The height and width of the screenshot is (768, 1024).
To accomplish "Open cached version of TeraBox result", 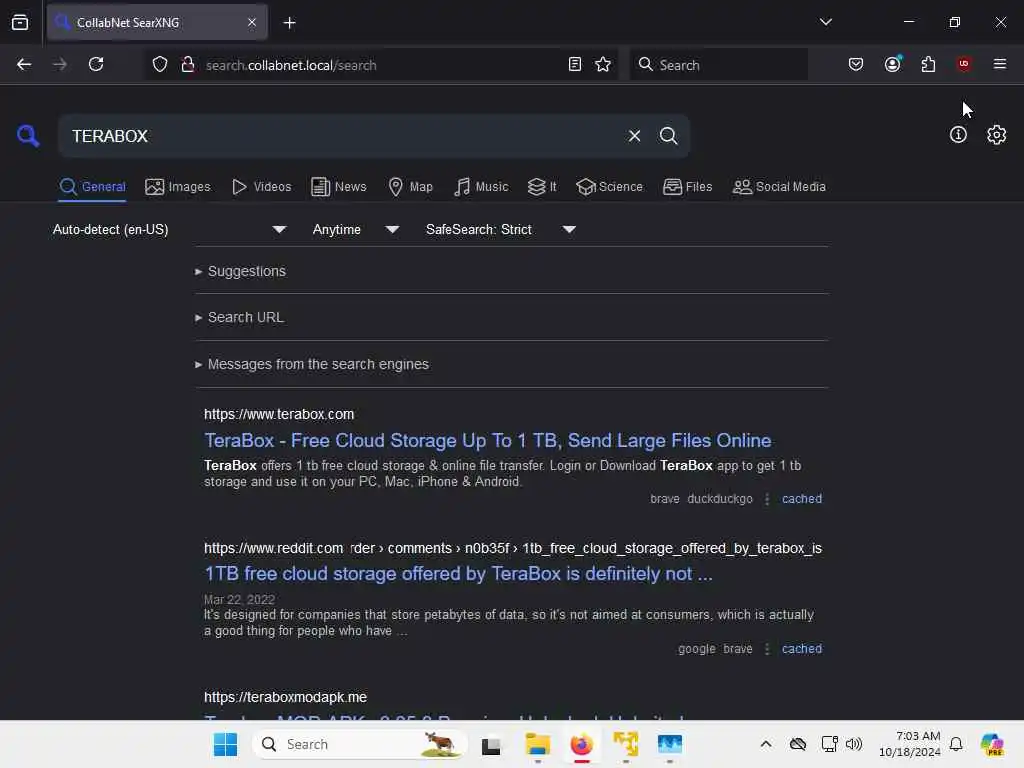I will (x=801, y=499).
